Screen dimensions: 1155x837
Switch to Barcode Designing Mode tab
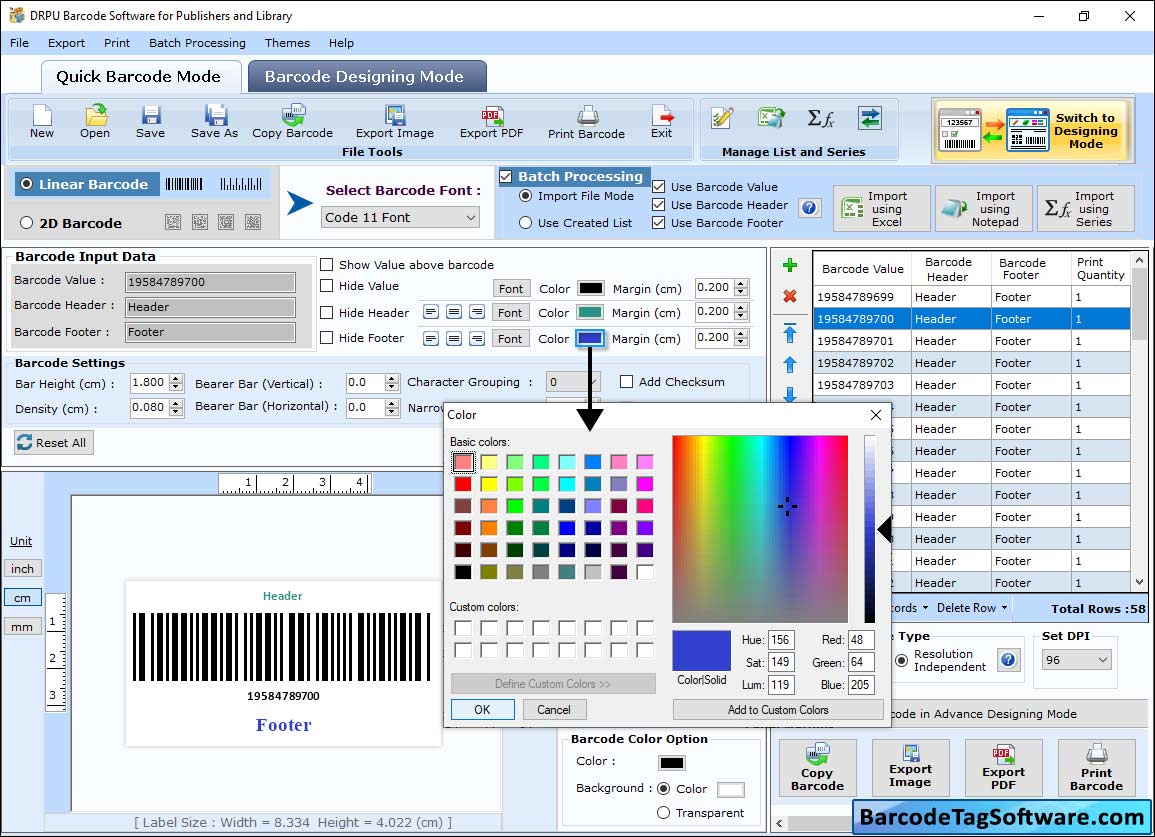364,77
